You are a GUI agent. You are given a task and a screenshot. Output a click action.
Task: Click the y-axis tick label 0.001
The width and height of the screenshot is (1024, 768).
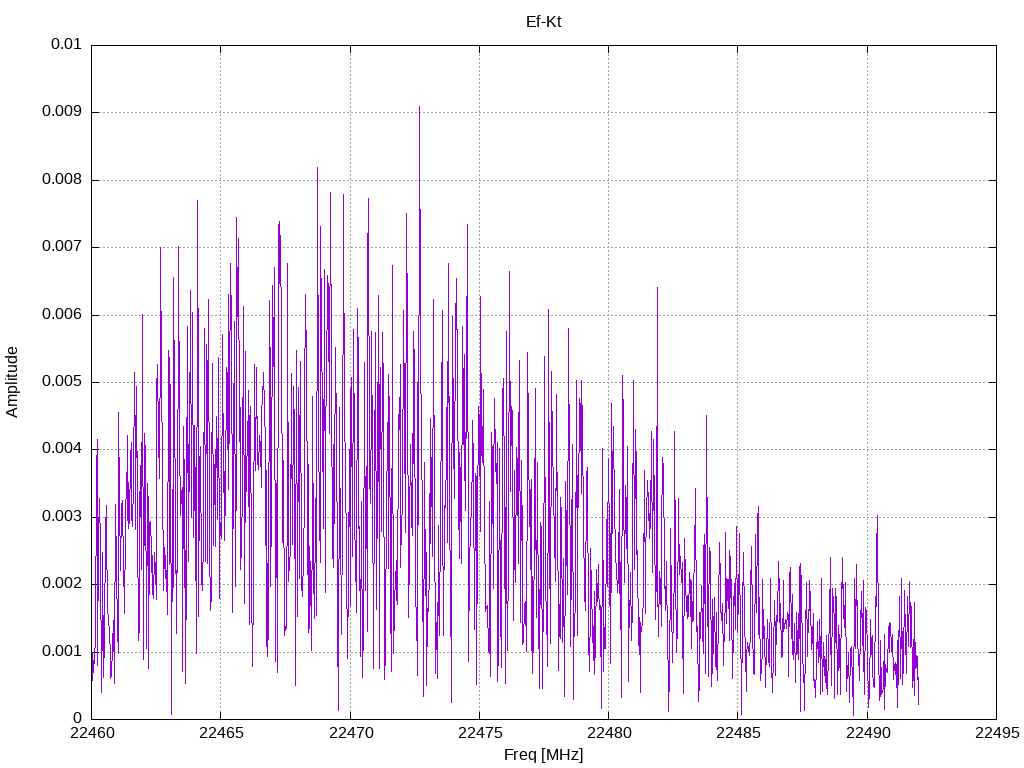tap(62, 652)
